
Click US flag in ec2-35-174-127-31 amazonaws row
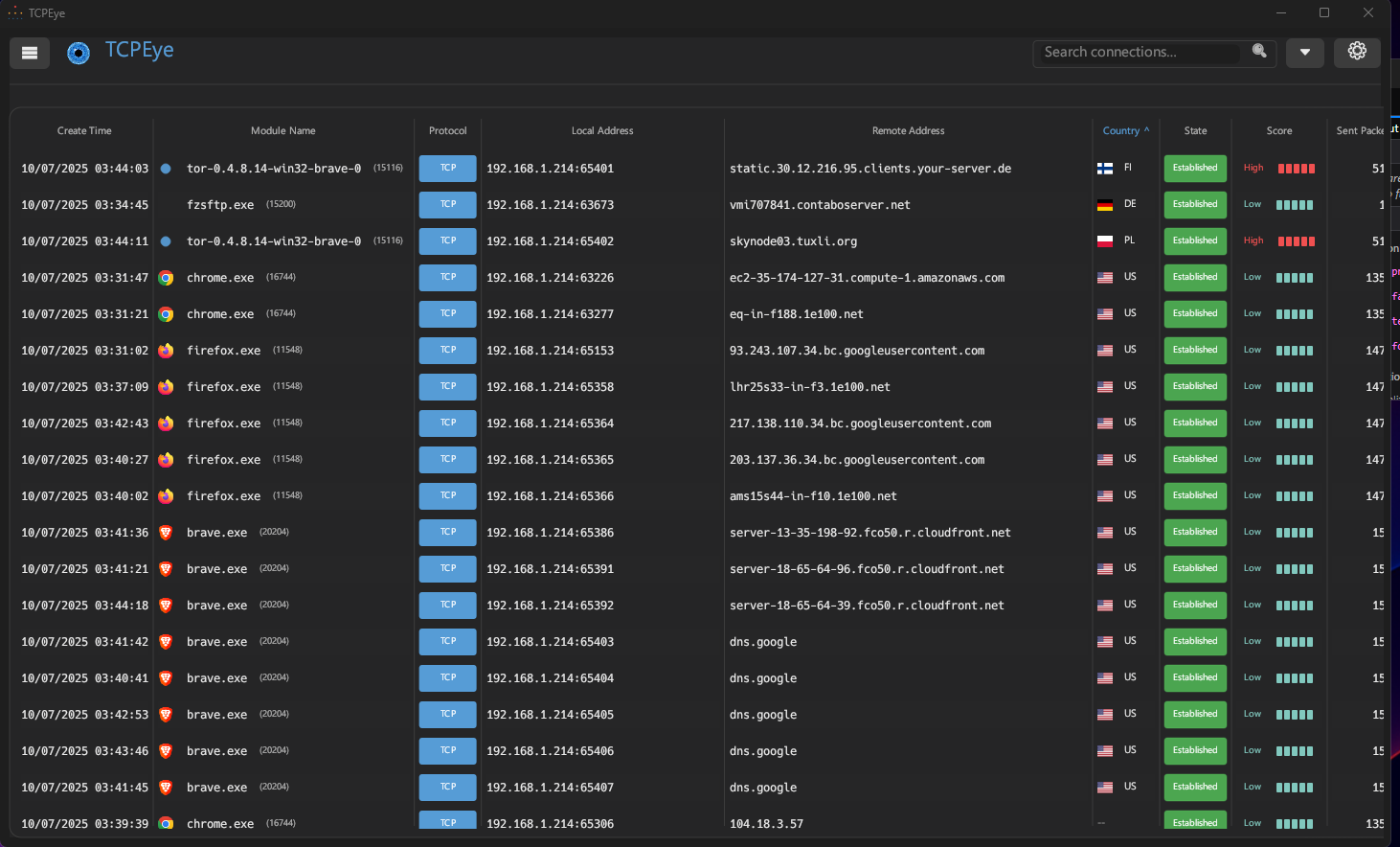click(1105, 278)
